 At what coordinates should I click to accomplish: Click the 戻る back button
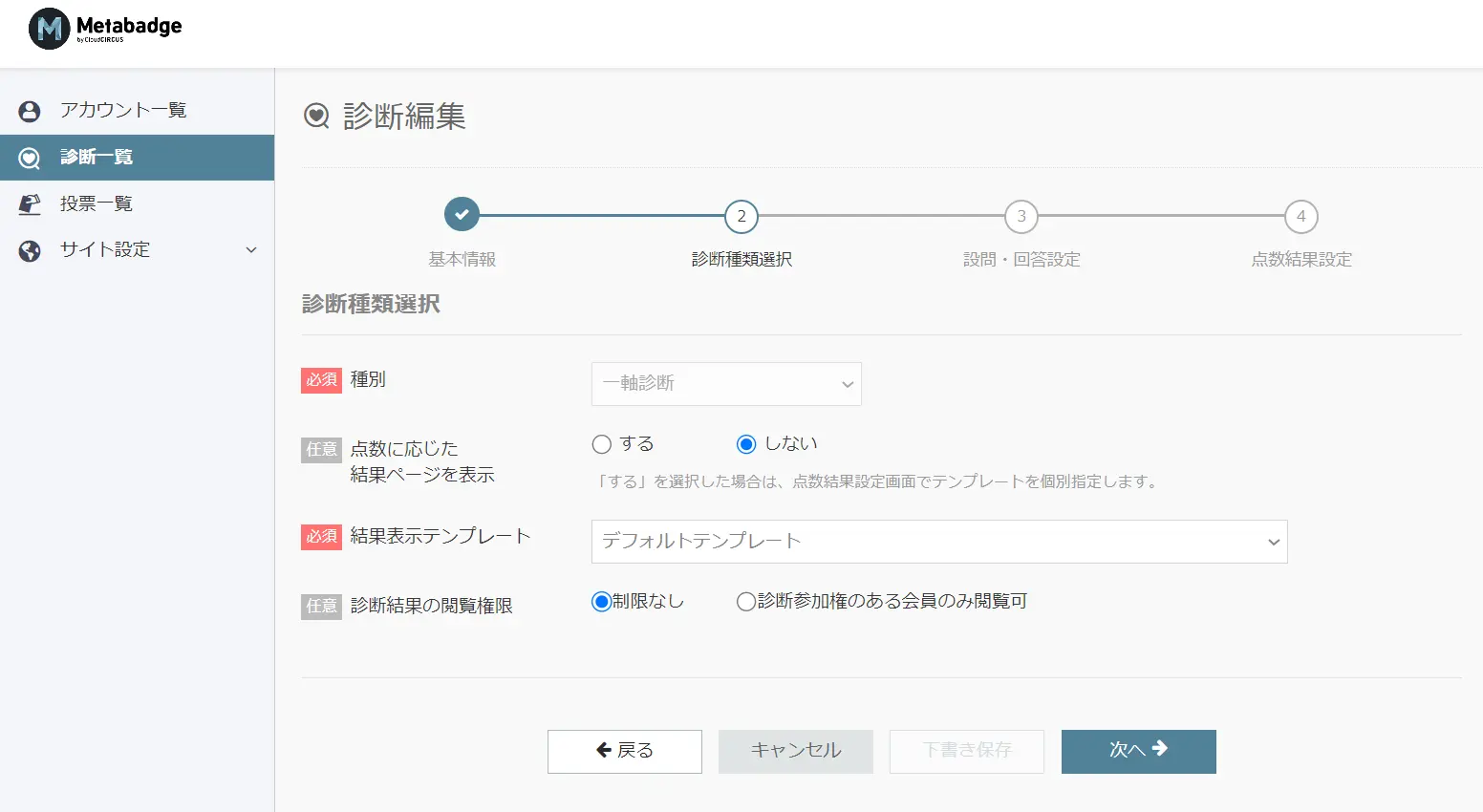click(625, 752)
